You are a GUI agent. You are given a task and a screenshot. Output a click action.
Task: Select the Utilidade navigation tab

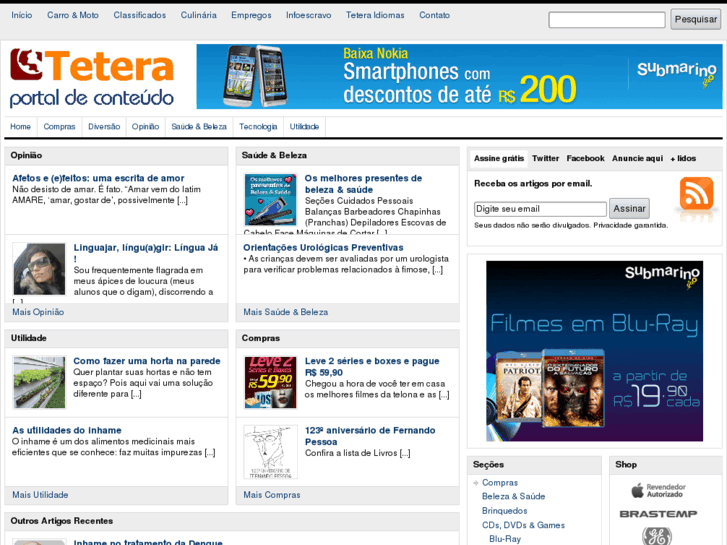click(x=304, y=127)
